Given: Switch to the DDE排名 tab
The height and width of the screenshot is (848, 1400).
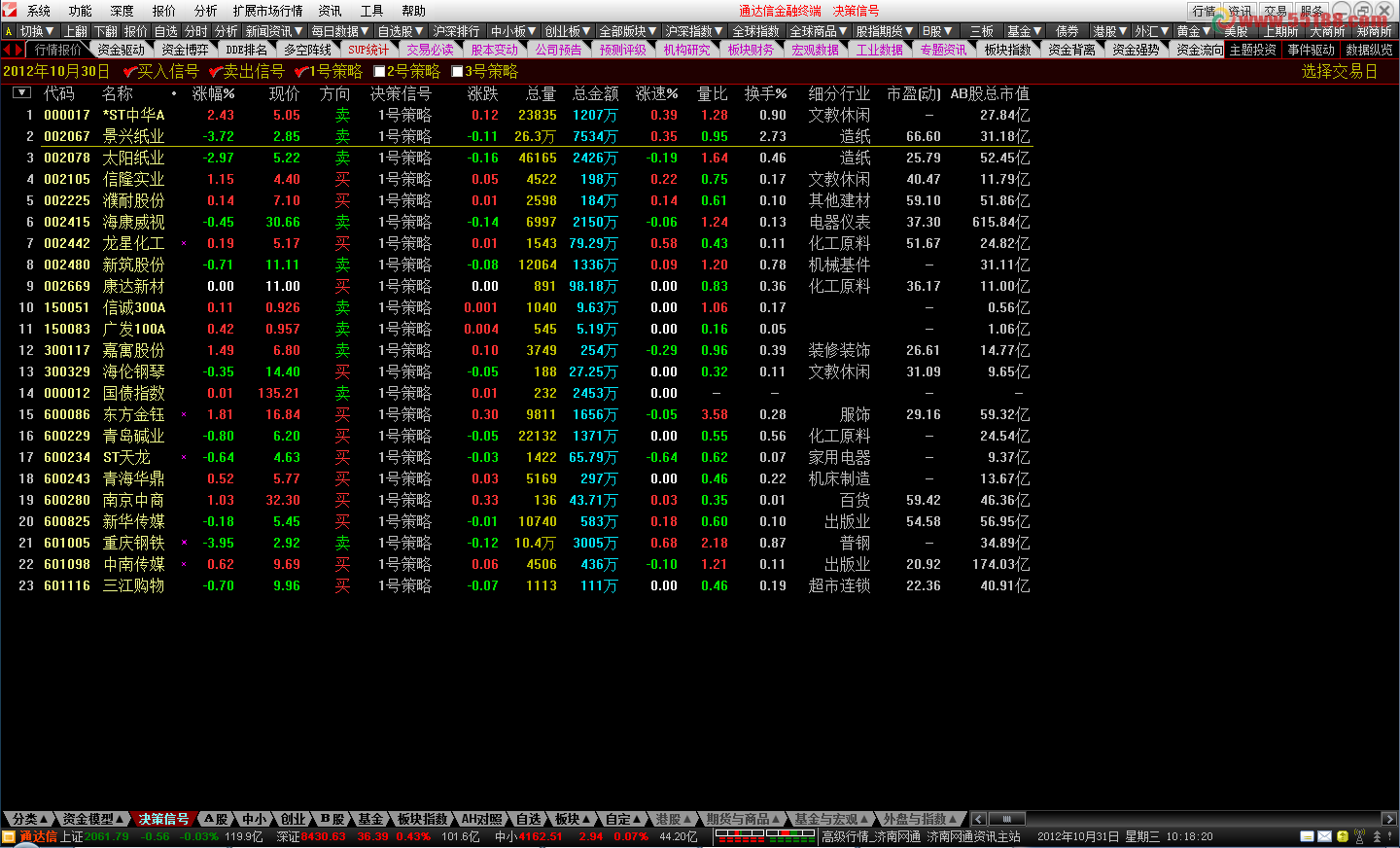Looking at the screenshot, I should pyautogui.click(x=246, y=50).
